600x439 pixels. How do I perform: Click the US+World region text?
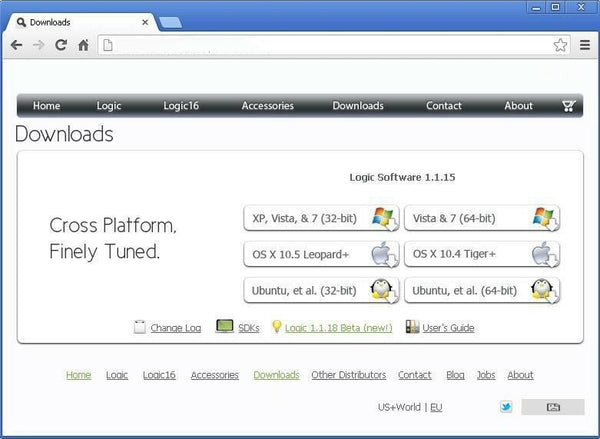[x=399, y=407]
